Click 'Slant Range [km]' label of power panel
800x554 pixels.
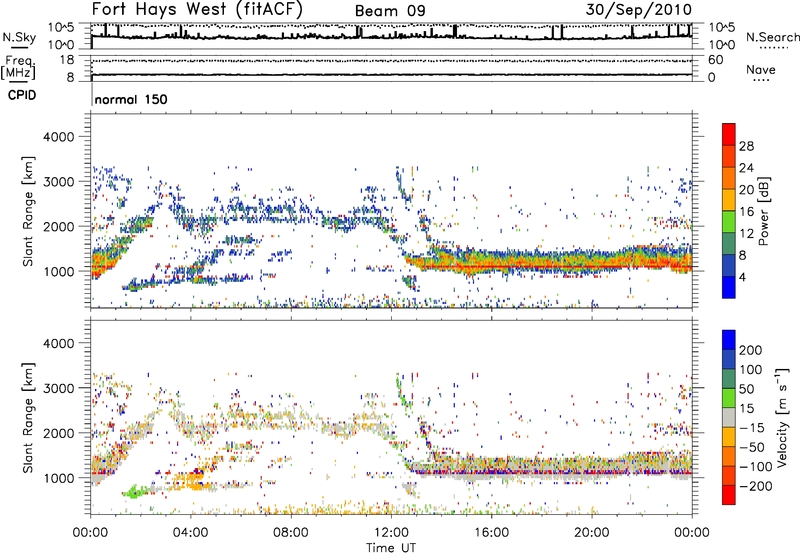pyautogui.click(x=28, y=211)
